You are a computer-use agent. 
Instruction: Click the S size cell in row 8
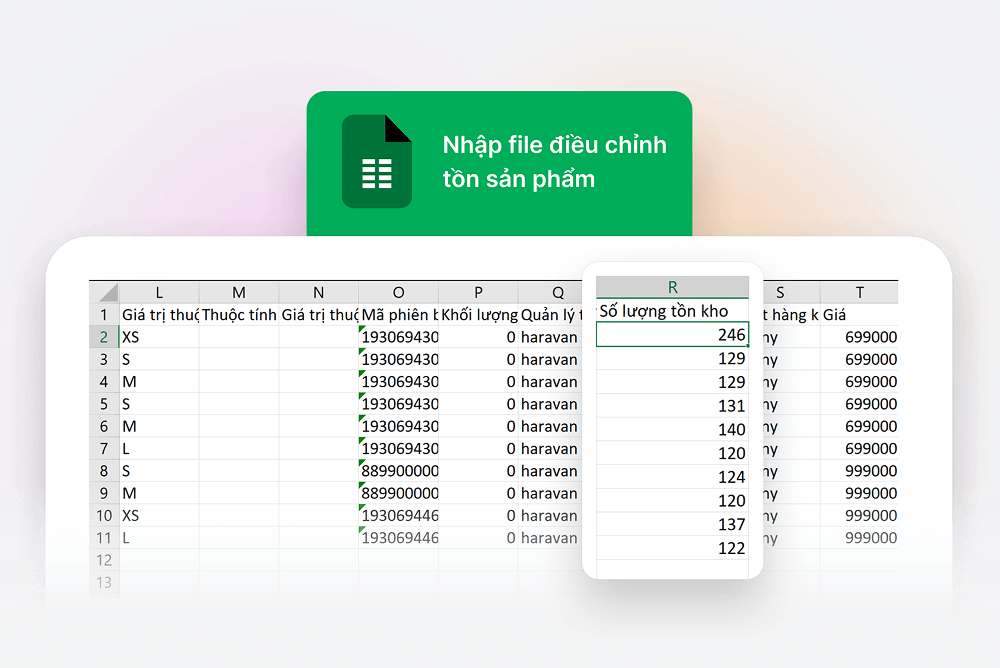pyautogui.click(x=159, y=471)
